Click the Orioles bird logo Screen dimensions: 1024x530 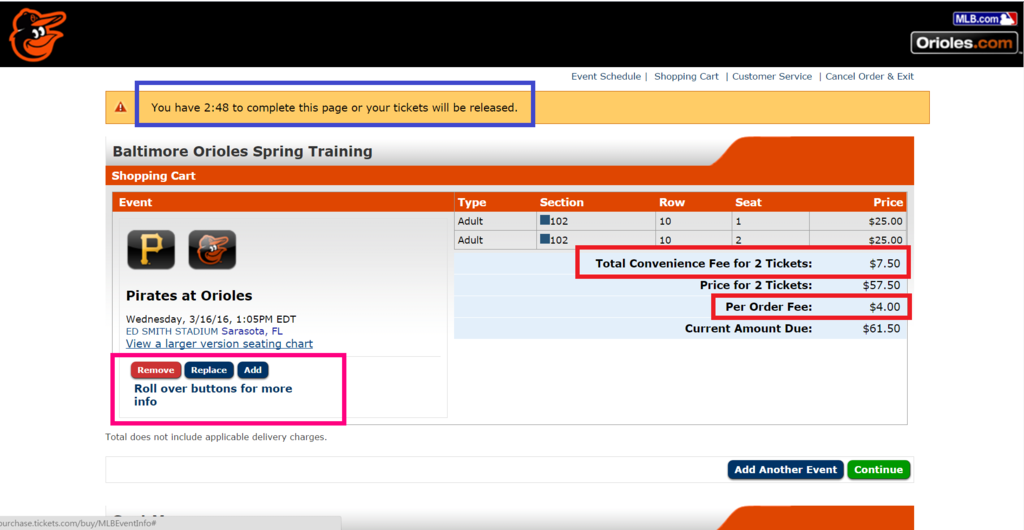[x=38, y=34]
